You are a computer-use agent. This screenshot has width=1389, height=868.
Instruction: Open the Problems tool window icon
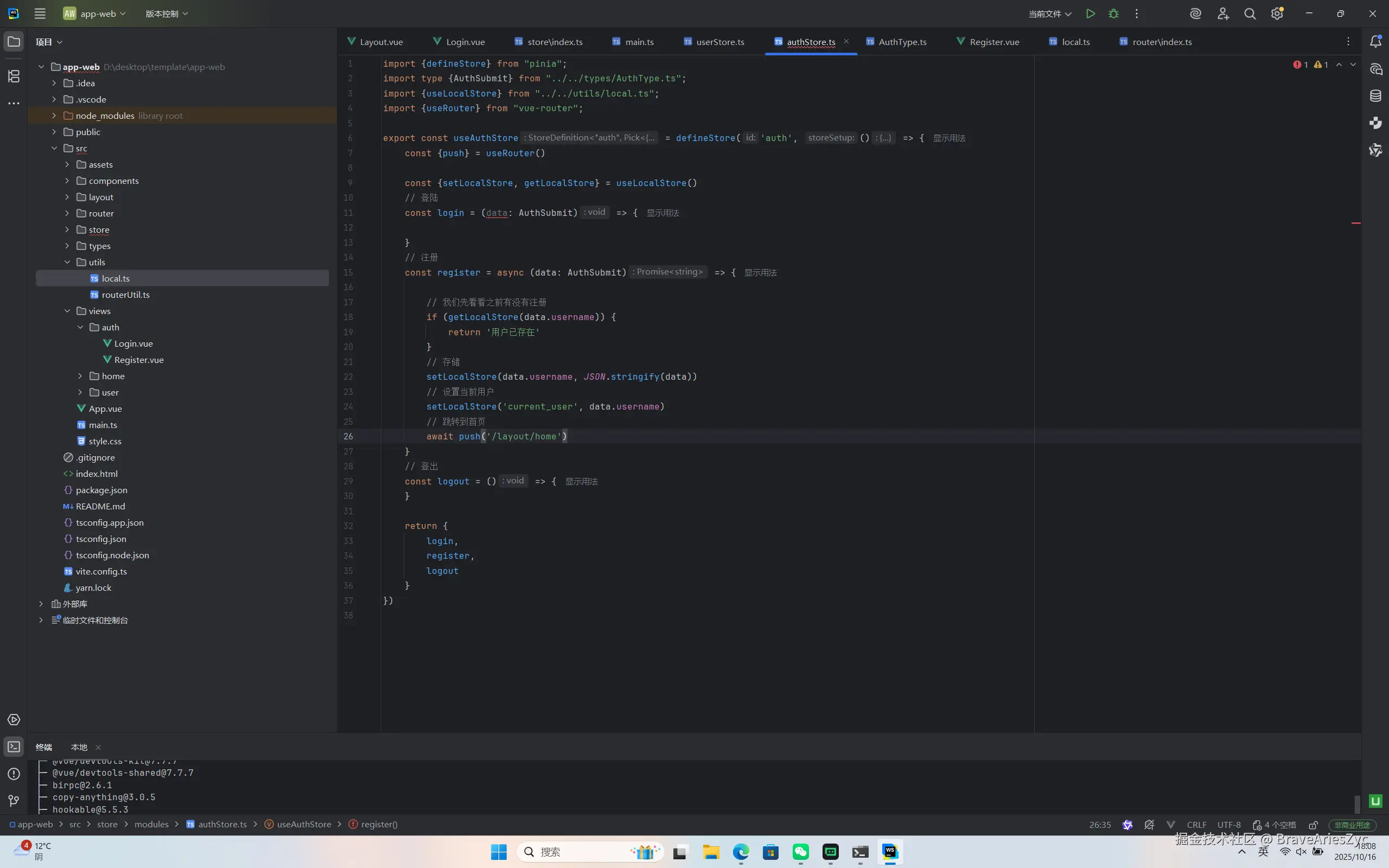pos(14,774)
